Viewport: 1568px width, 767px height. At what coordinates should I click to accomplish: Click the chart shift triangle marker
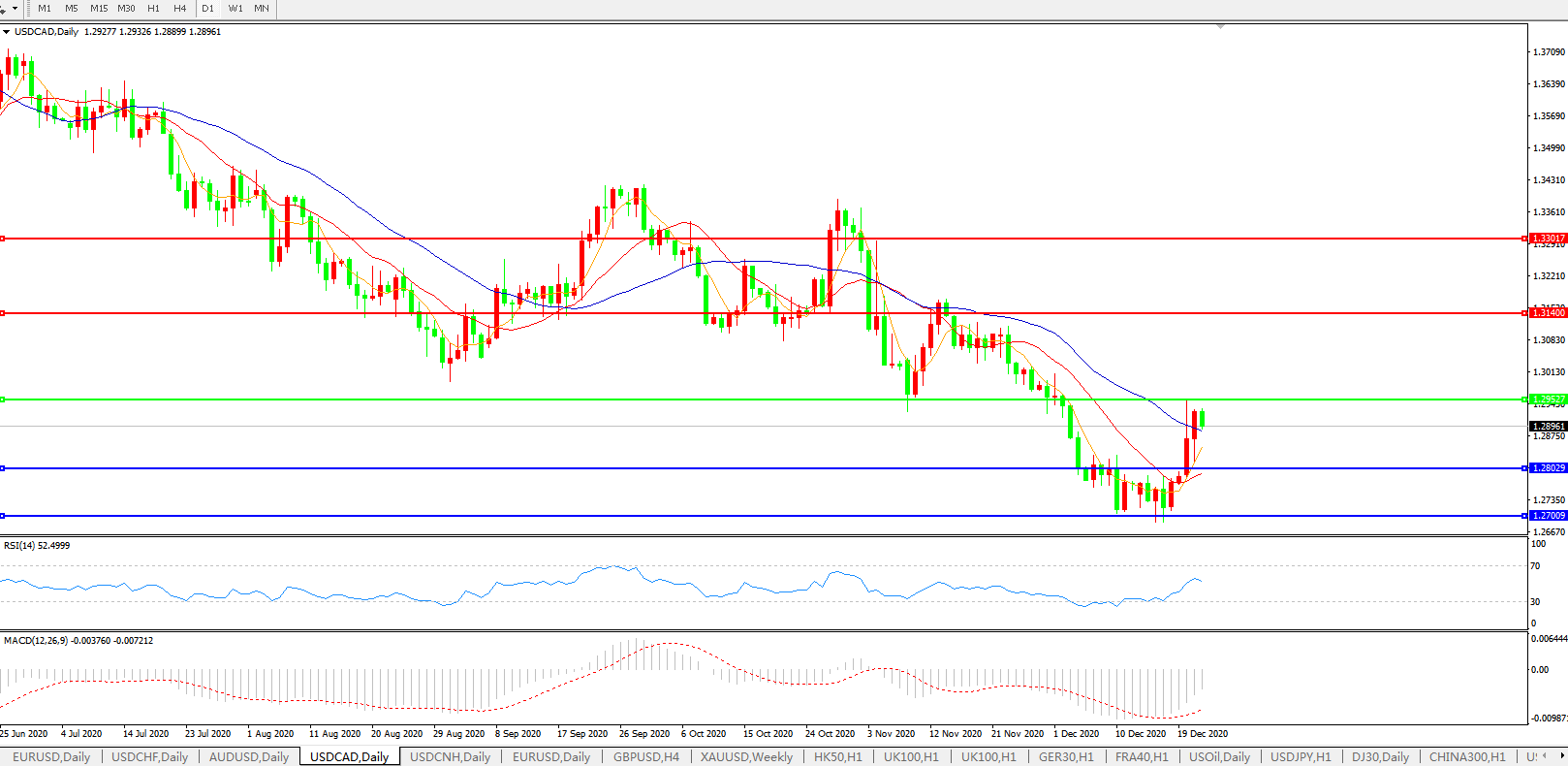(x=1220, y=26)
